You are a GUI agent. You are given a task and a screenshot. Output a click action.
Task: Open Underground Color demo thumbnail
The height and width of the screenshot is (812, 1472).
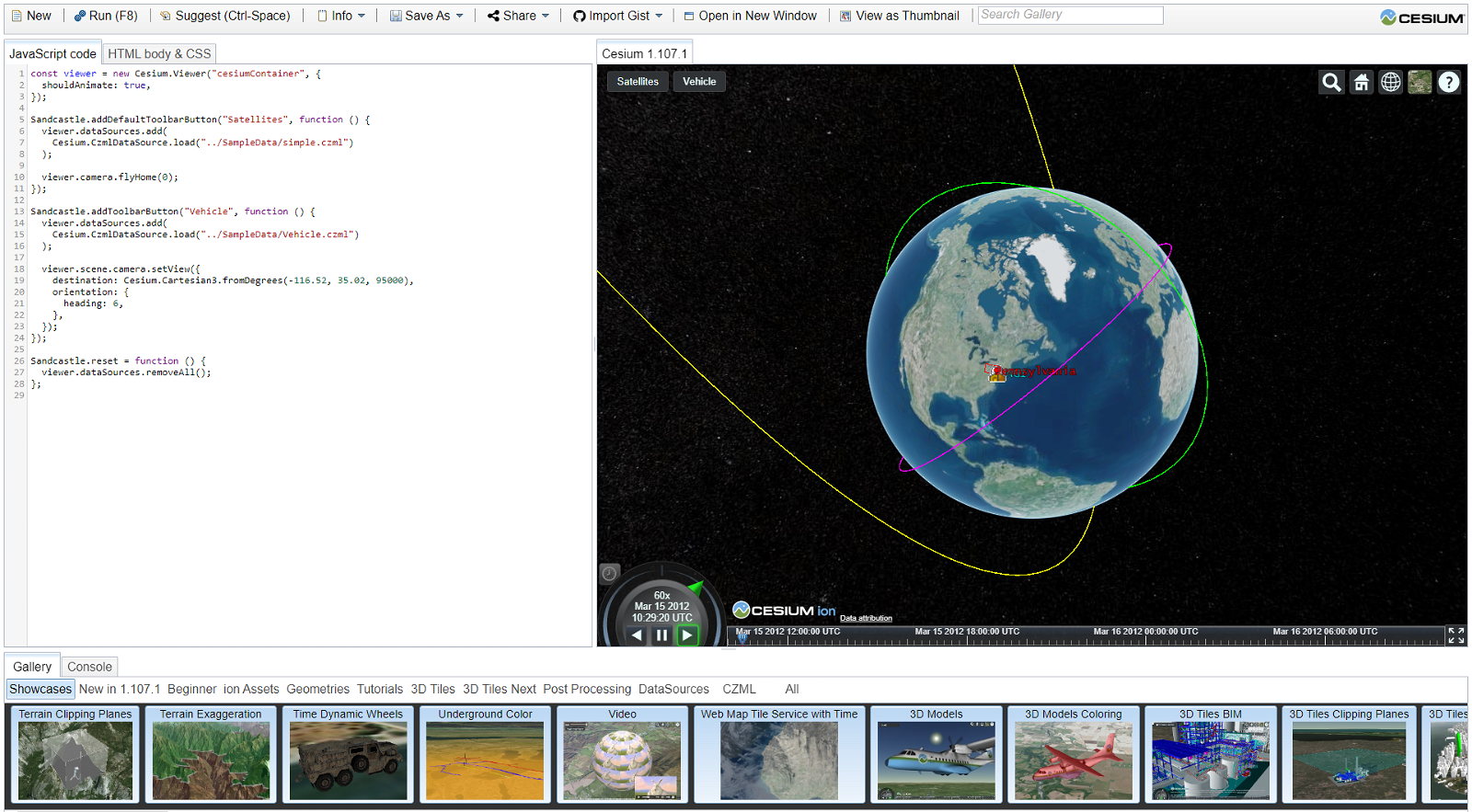(x=485, y=754)
